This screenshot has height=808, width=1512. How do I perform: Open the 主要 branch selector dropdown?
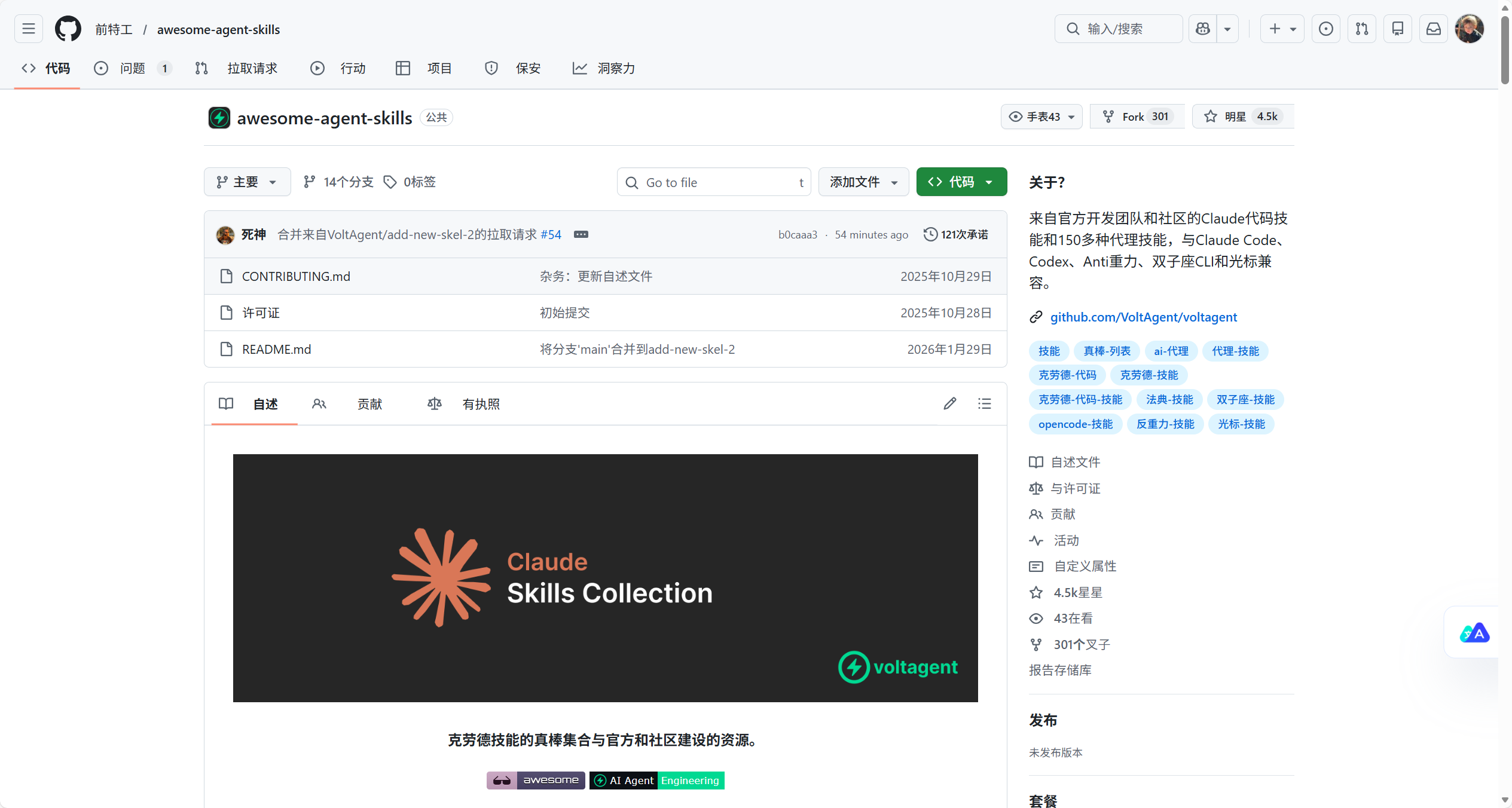[247, 182]
